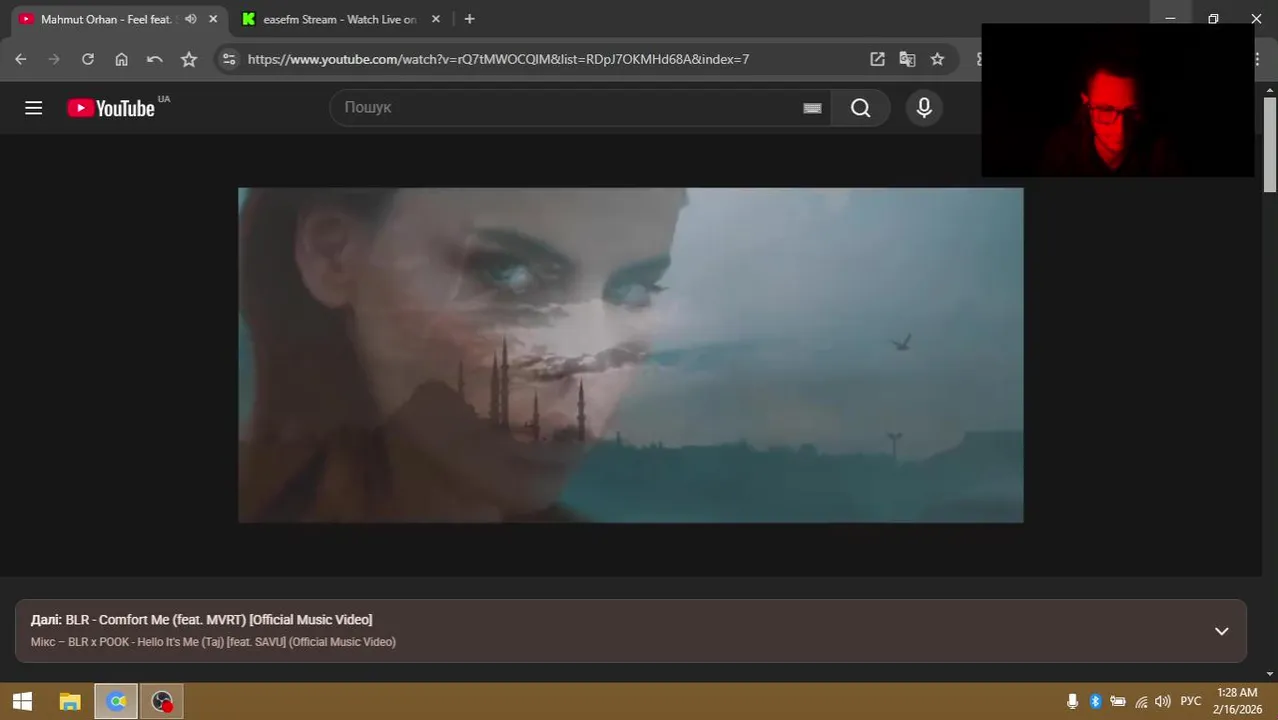Screen dimensions: 1278x720
Task: Click the YouTube URL in address bar
Action: pos(498,59)
